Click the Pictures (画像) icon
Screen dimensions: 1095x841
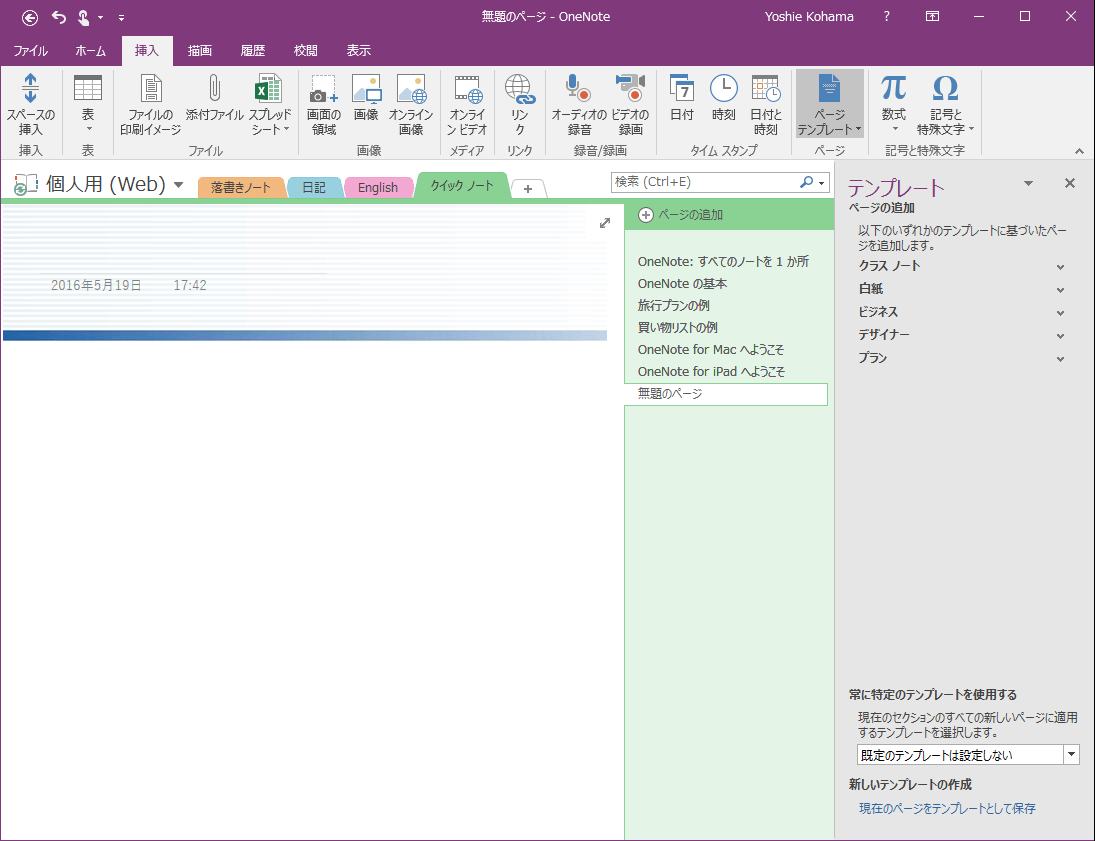point(366,89)
